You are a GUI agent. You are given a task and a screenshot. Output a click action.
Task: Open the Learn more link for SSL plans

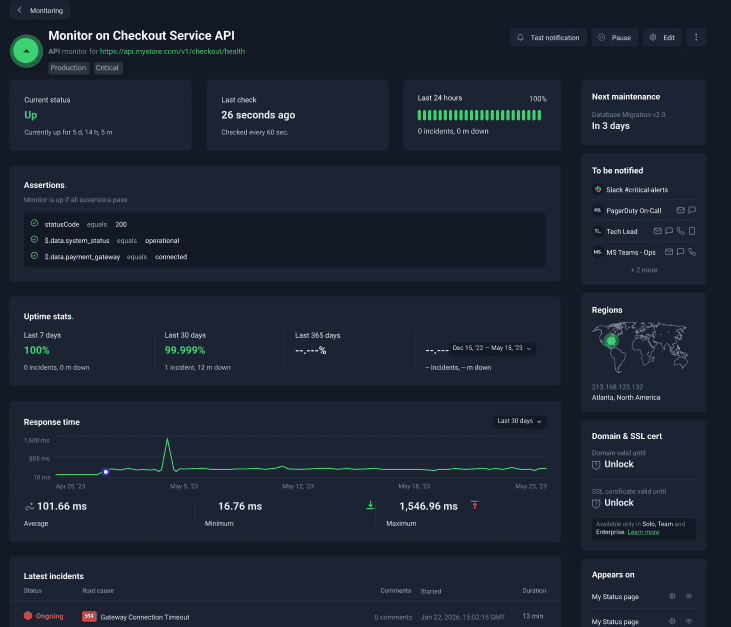coord(643,532)
